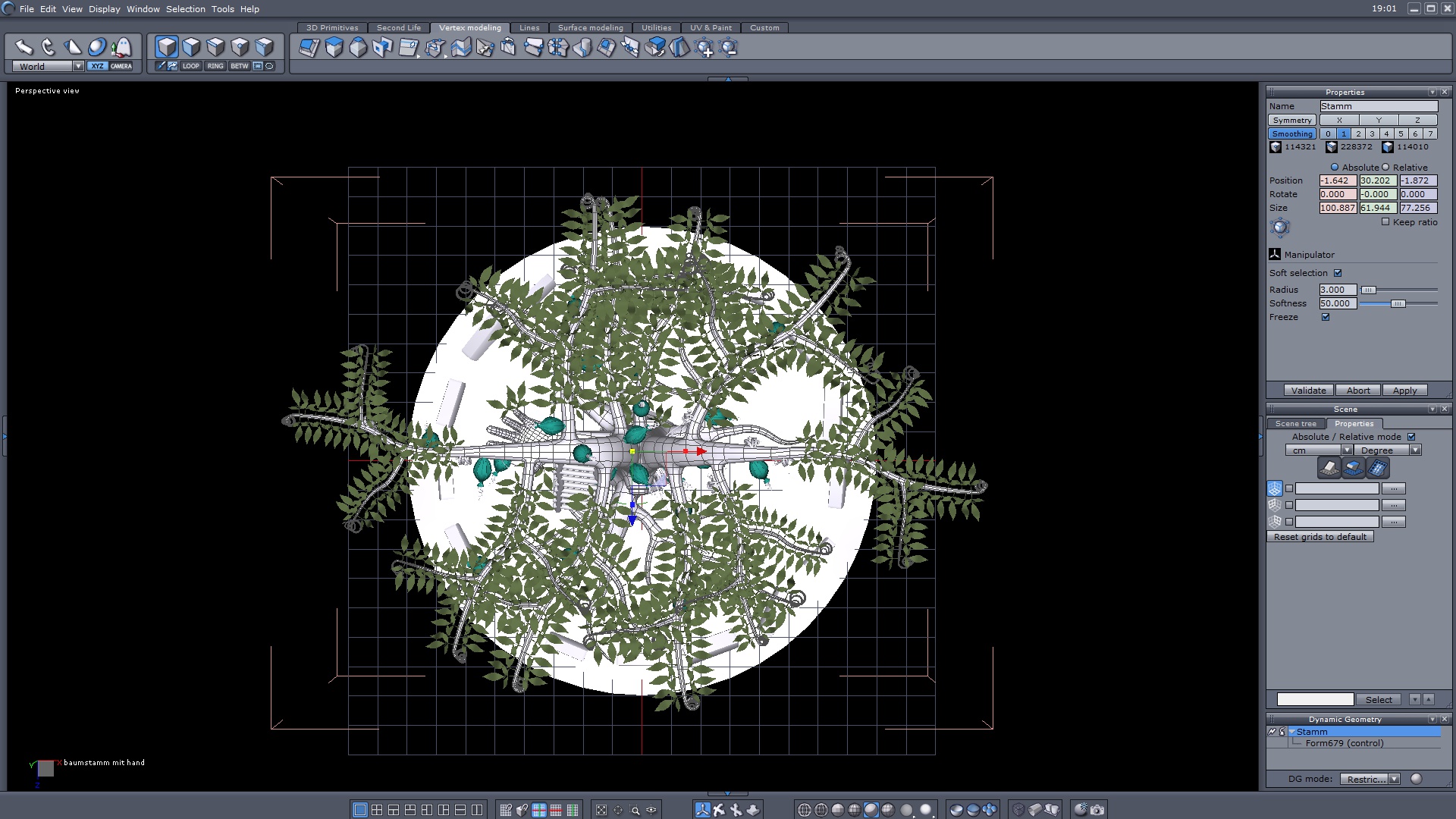Toggle the Soft selection checkbox
Screen dimensions: 1456x819
[x=1338, y=273]
